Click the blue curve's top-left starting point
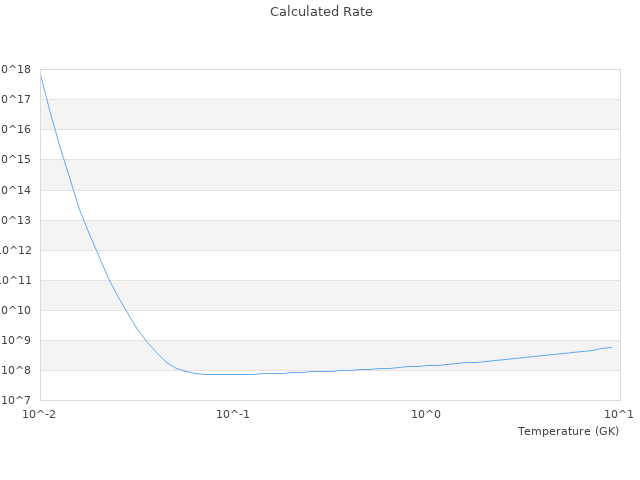 40,74
